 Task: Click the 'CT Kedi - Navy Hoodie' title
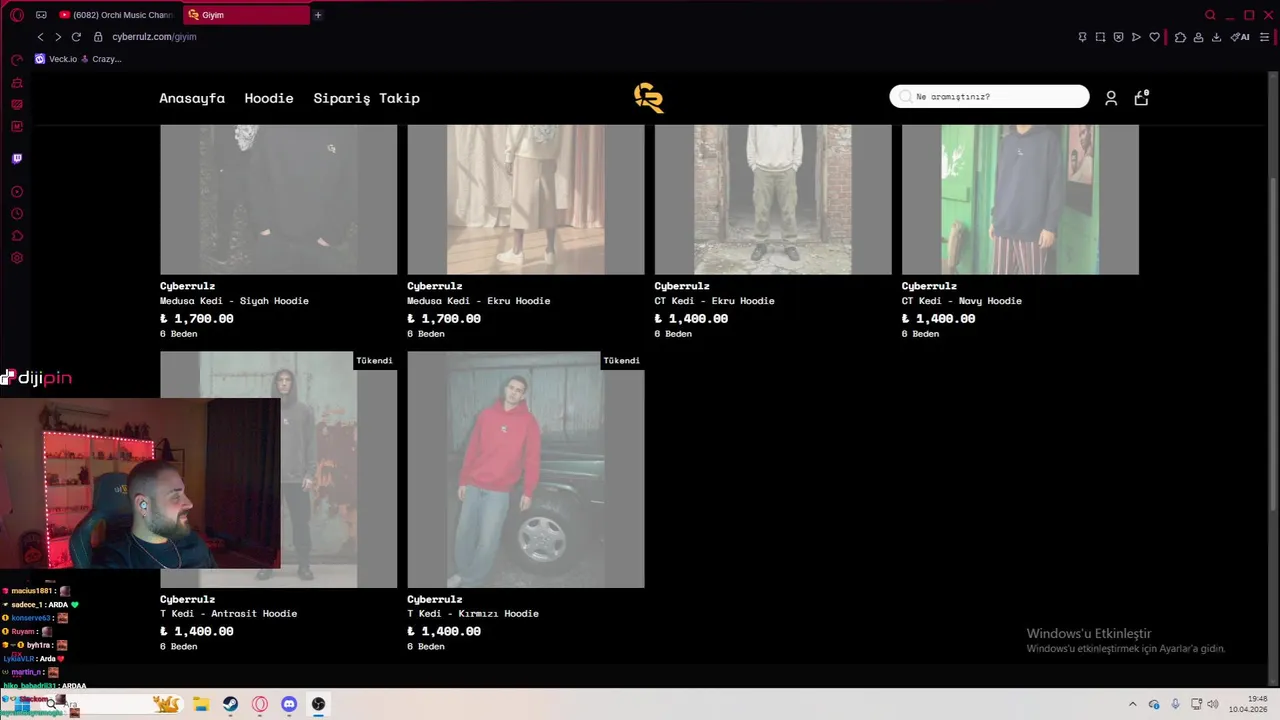coord(961,301)
